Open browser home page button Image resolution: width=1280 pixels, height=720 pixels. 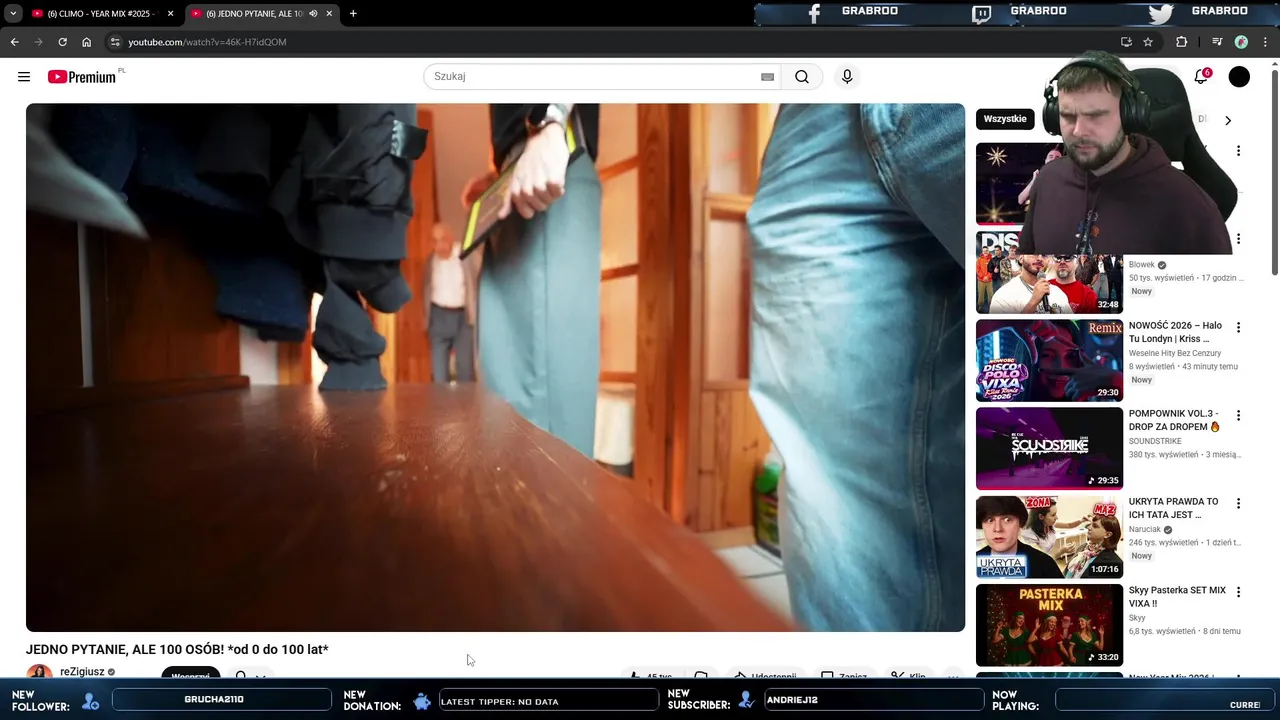tap(86, 42)
